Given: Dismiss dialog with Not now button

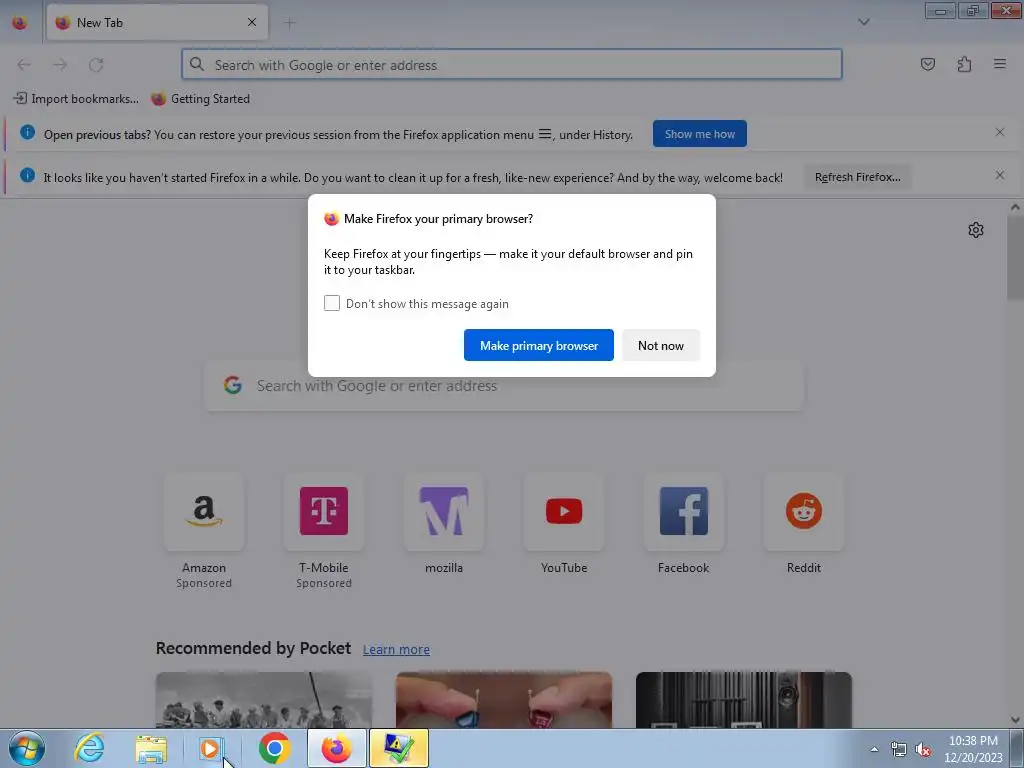Looking at the screenshot, I should (661, 345).
